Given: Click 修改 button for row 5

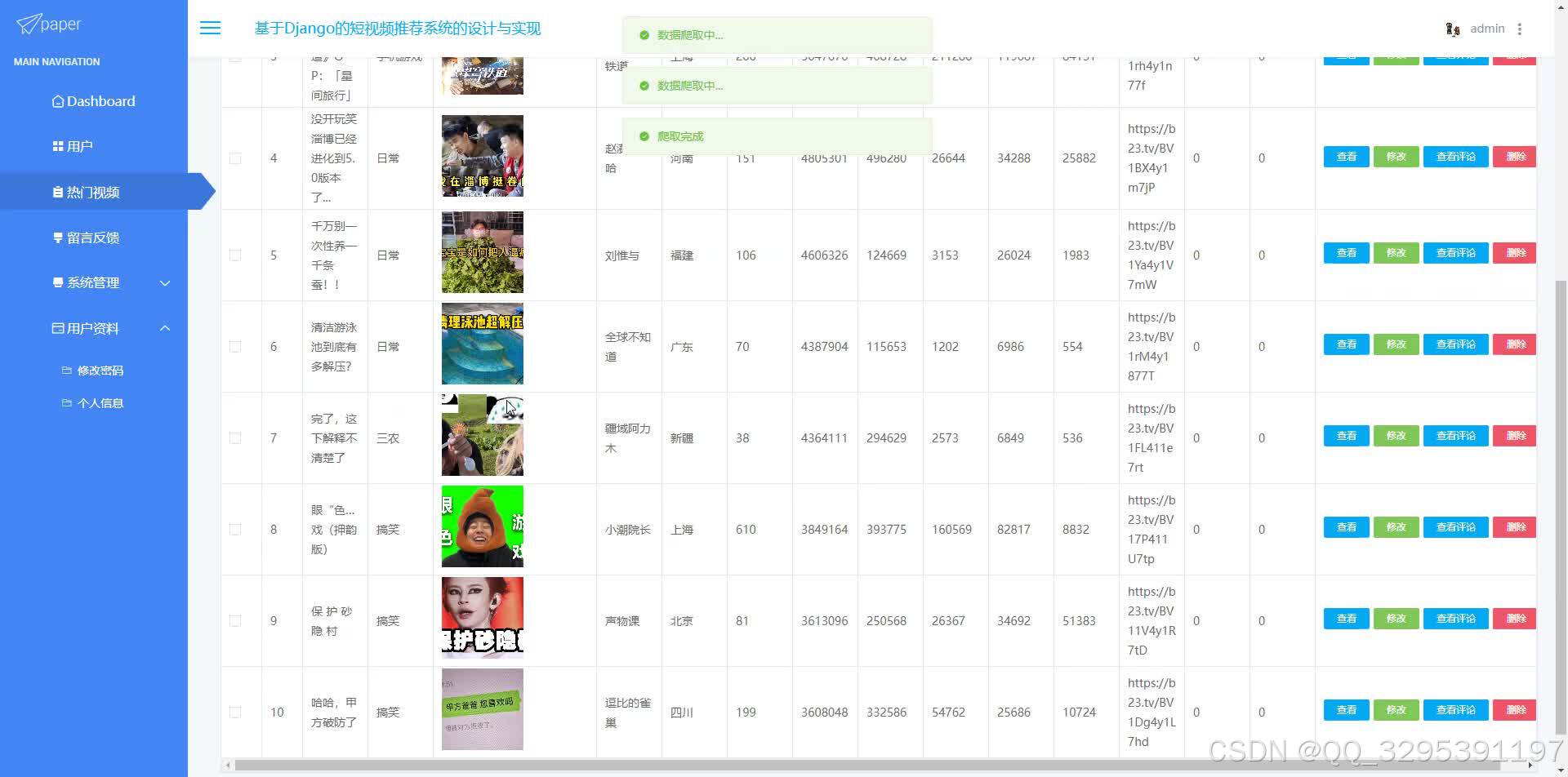Looking at the screenshot, I should coord(1396,253).
